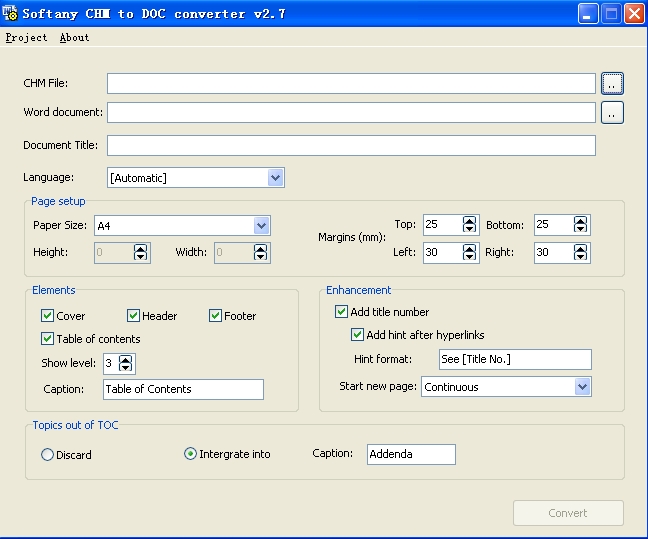Click the TOC Caption text field
Image resolution: width=648 pixels, height=539 pixels.
183,389
